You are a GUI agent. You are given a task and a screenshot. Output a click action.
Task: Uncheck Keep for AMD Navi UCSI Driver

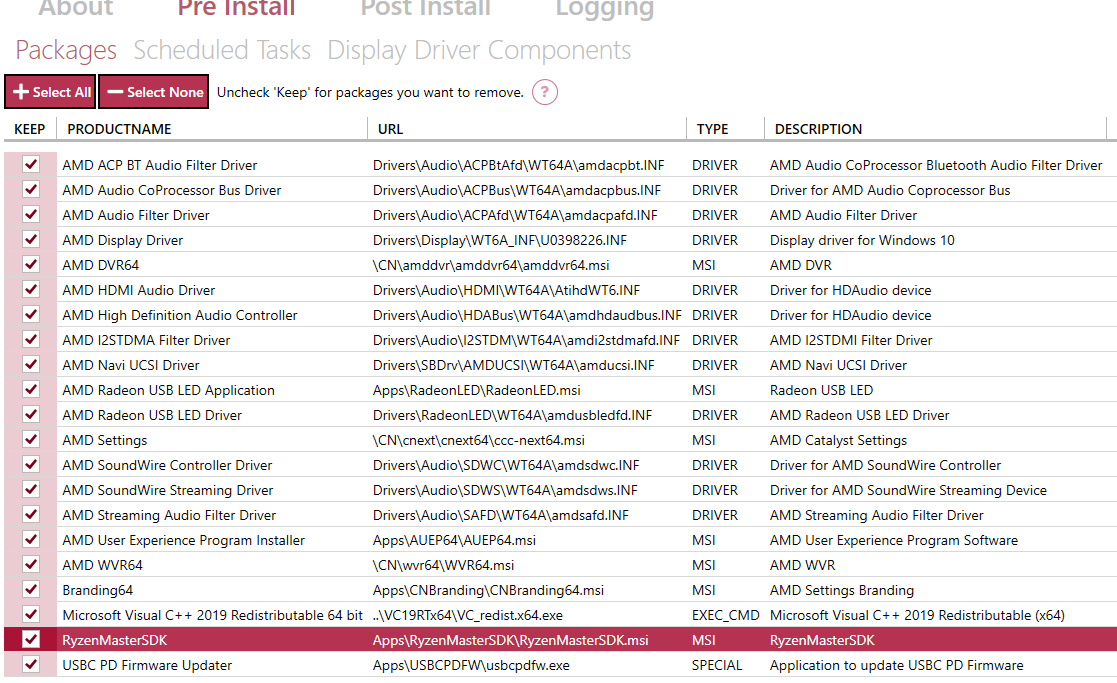(x=31, y=365)
